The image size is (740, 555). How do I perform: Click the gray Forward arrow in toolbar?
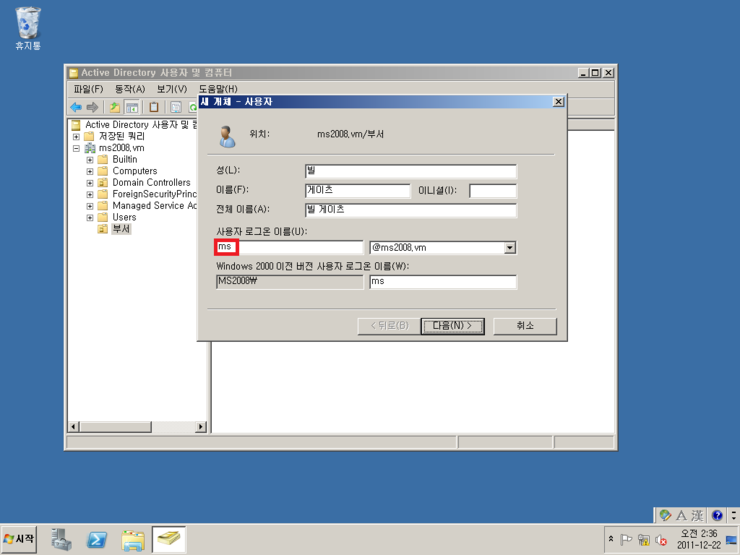(92, 107)
